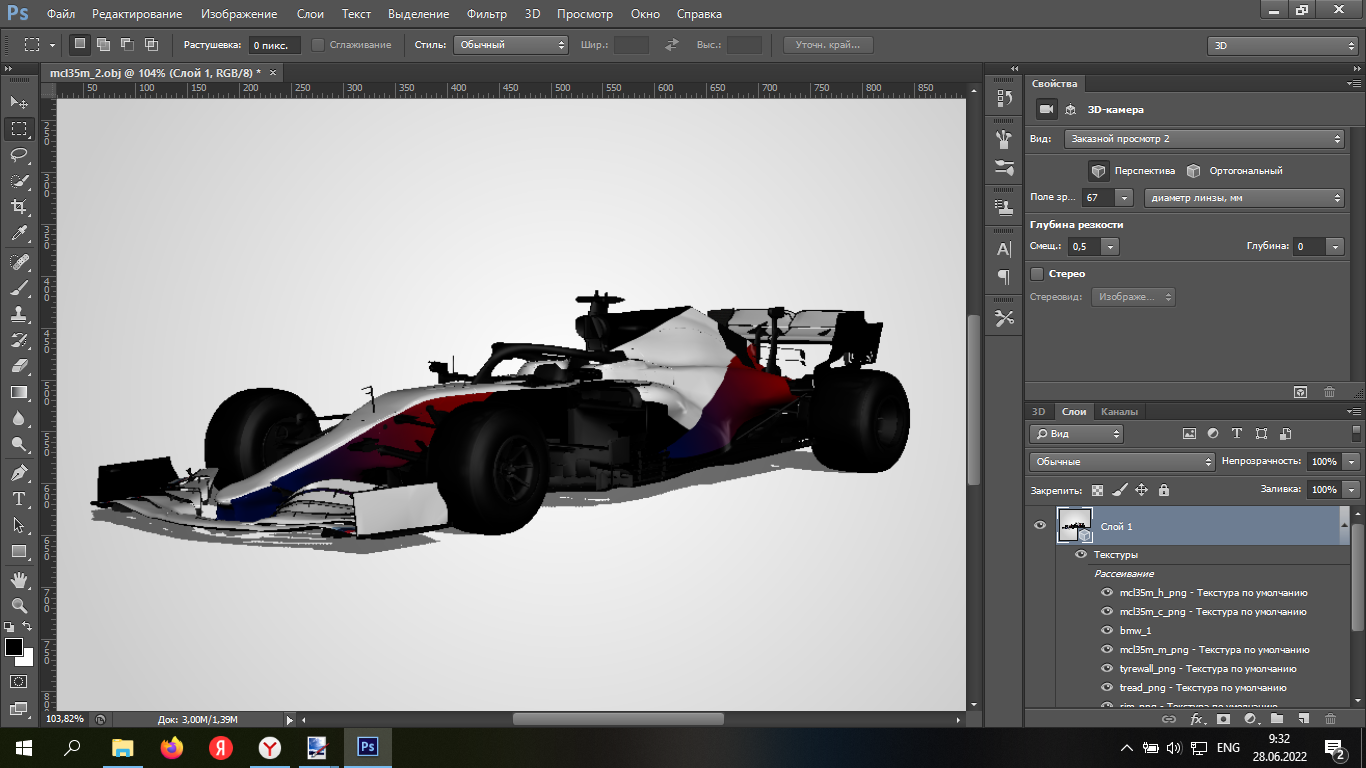Viewport: 1366px width, 768px height.
Task: Hide Слой 1 layer visibility
Action: [1040, 525]
